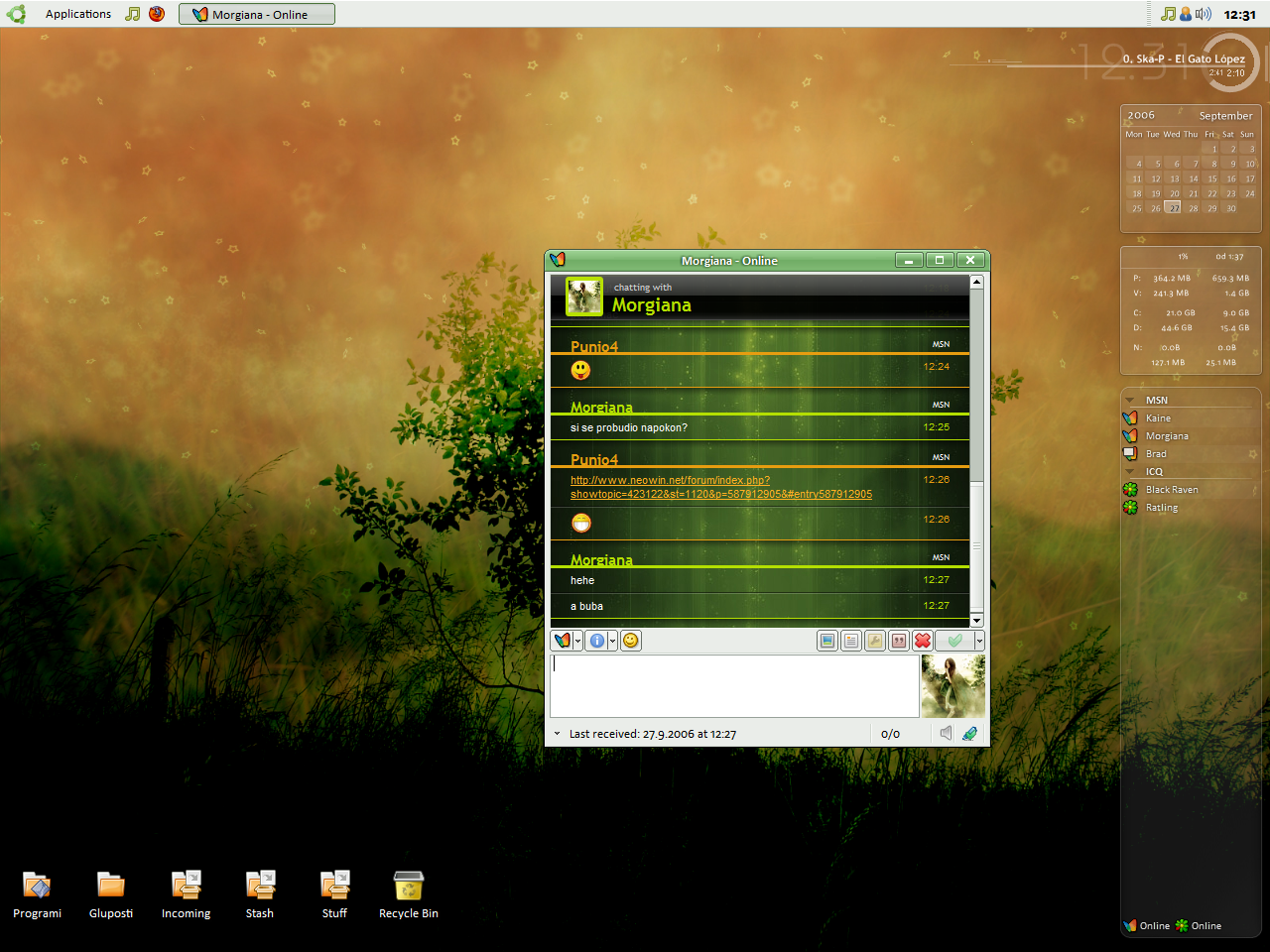Image resolution: width=1270 pixels, height=952 pixels.
Task: Send message with green checkmark button
Action: [954, 641]
